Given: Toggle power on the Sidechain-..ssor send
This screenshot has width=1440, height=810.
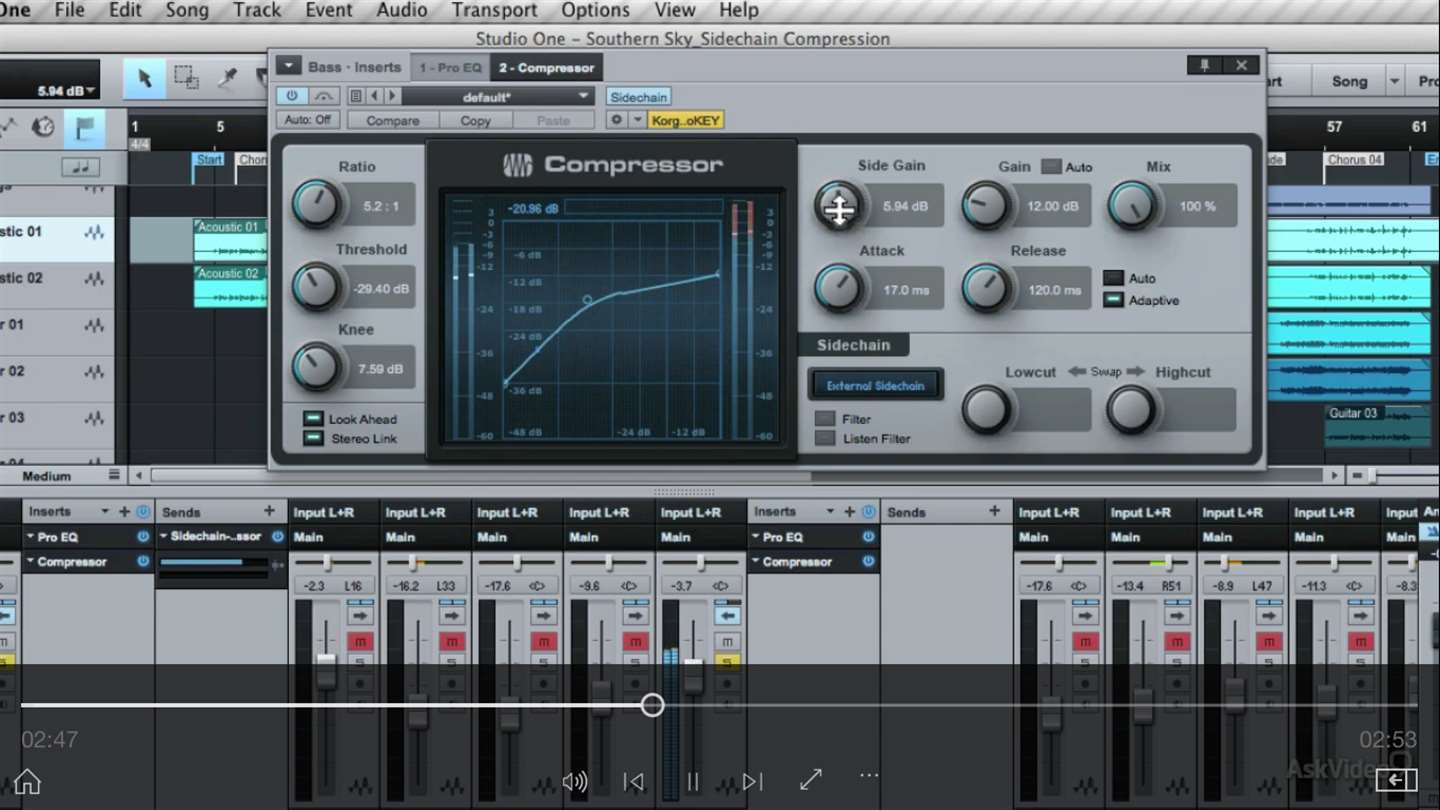Looking at the screenshot, I should pos(277,537).
